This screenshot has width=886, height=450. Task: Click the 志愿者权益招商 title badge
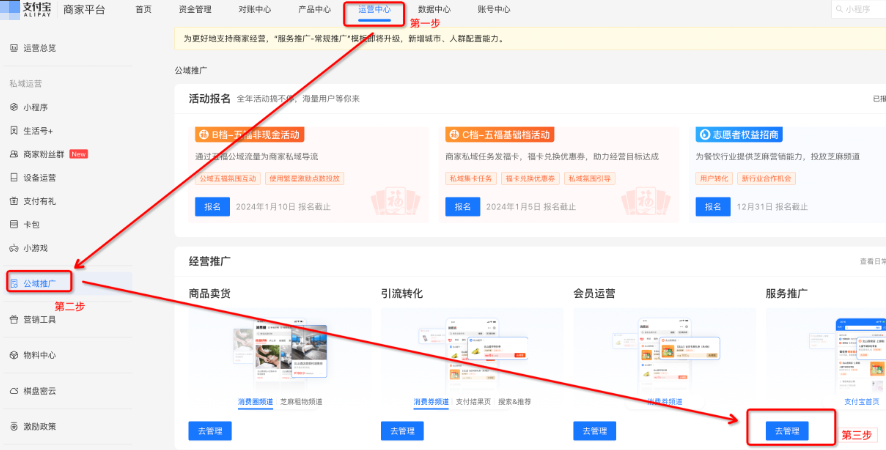click(739, 135)
